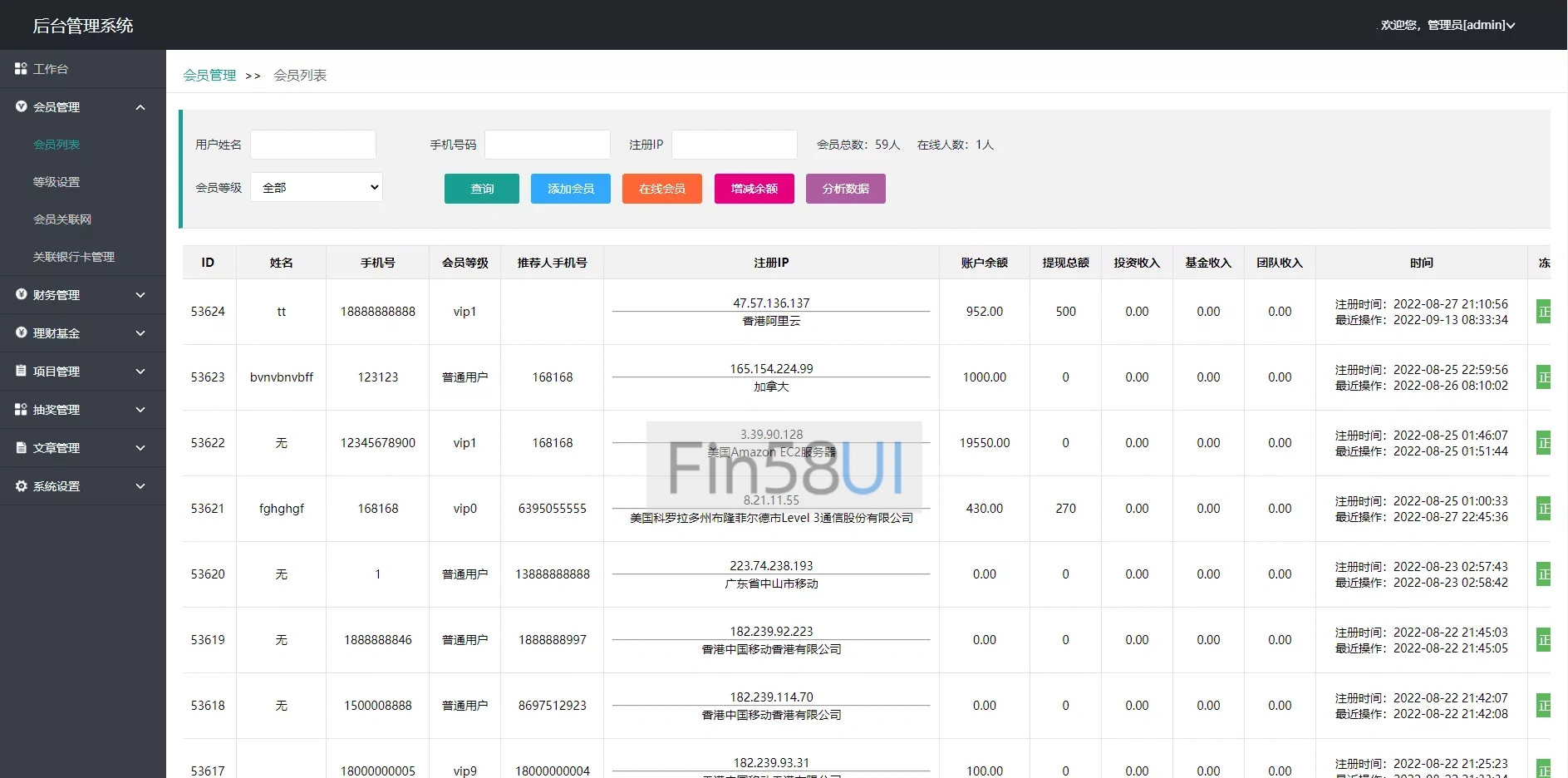Toggle the green status button for member 53624

[1543, 312]
